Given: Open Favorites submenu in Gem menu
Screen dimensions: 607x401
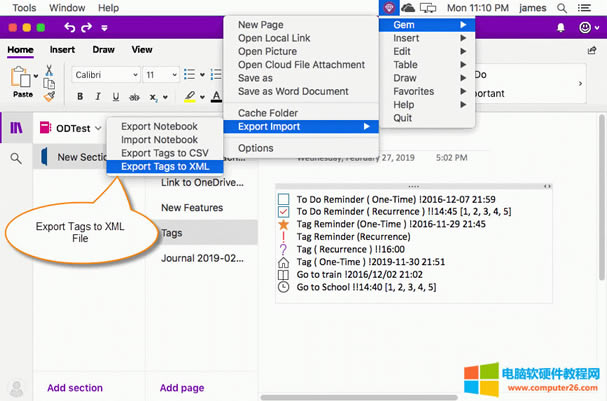Looking at the screenshot, I should tap(427, 91).
